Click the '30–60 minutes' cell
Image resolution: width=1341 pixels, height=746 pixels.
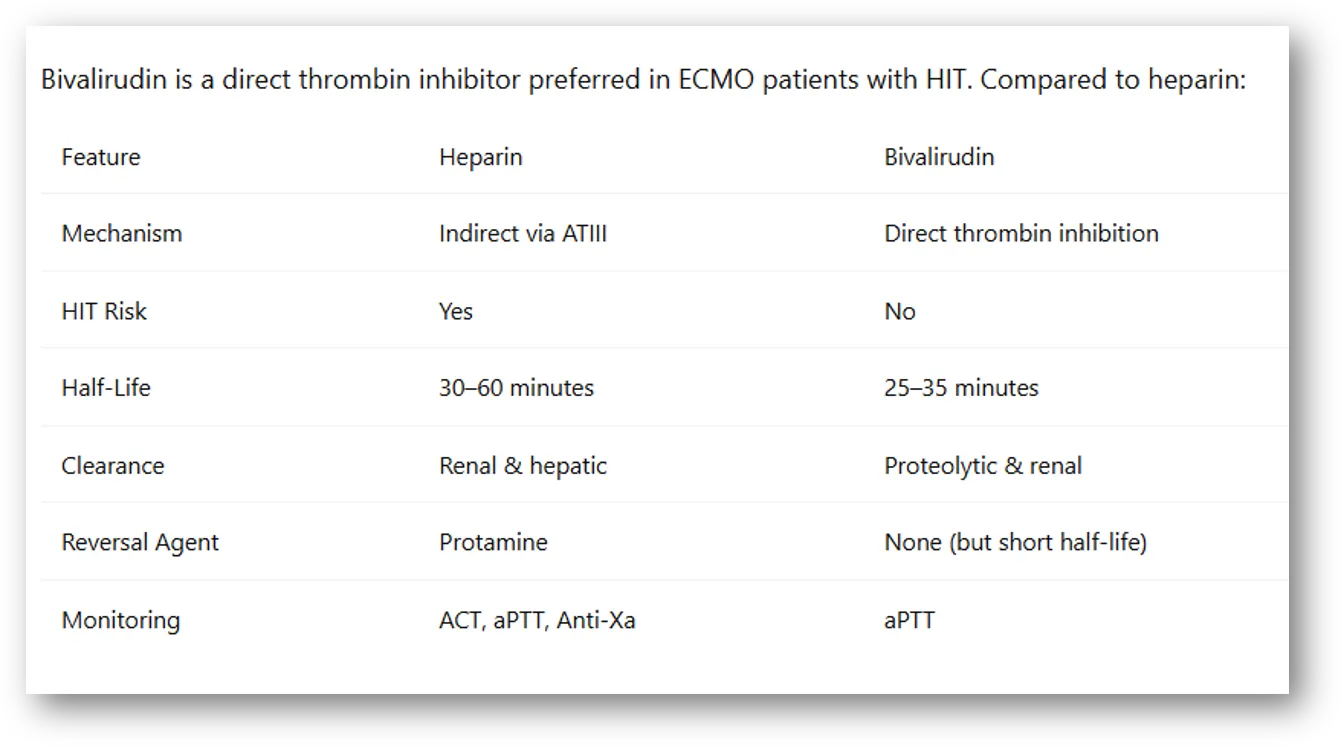click(516, 388)
